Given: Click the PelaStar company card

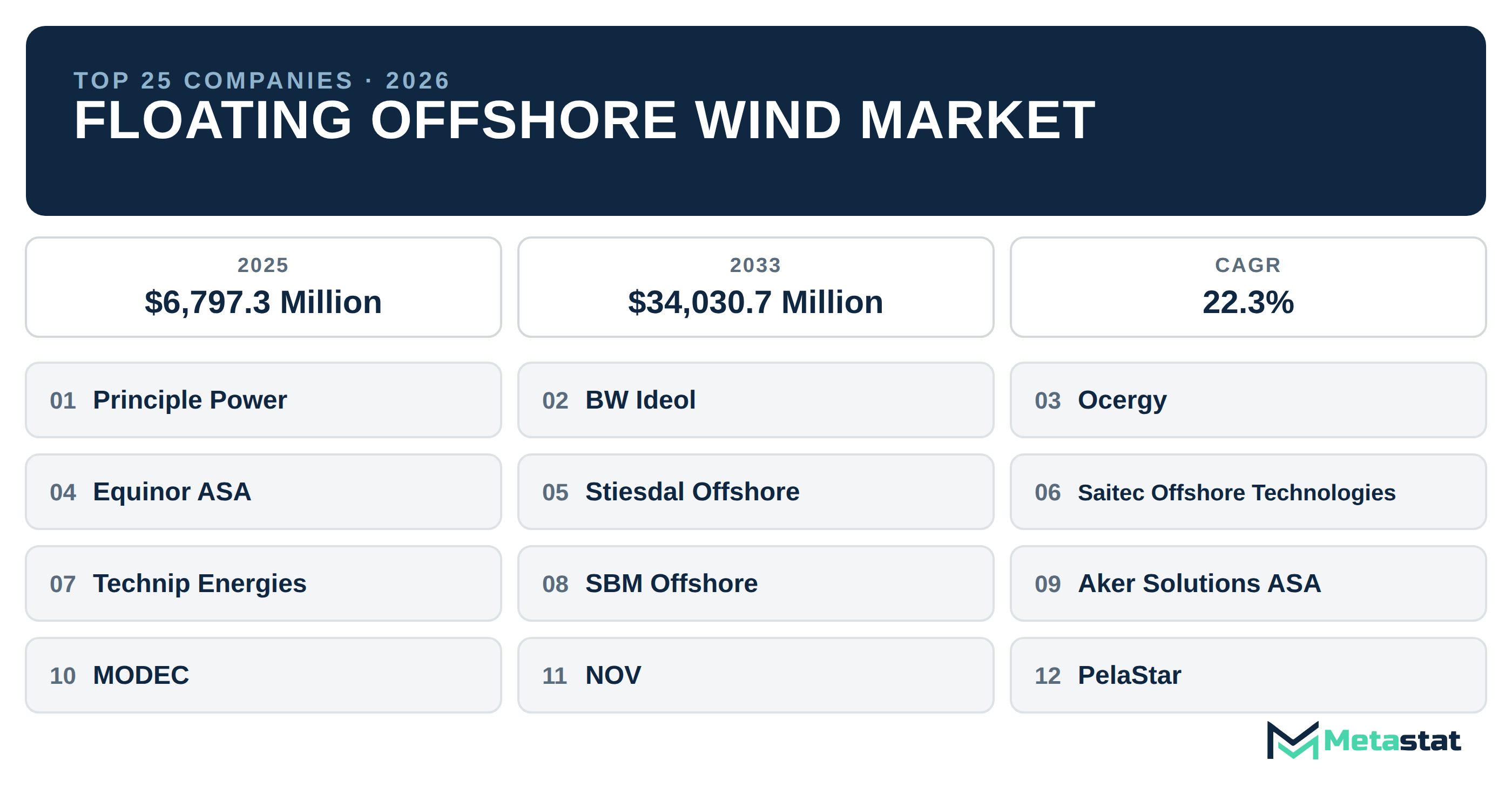Looking at the screenshot, I should [1248, 675].
